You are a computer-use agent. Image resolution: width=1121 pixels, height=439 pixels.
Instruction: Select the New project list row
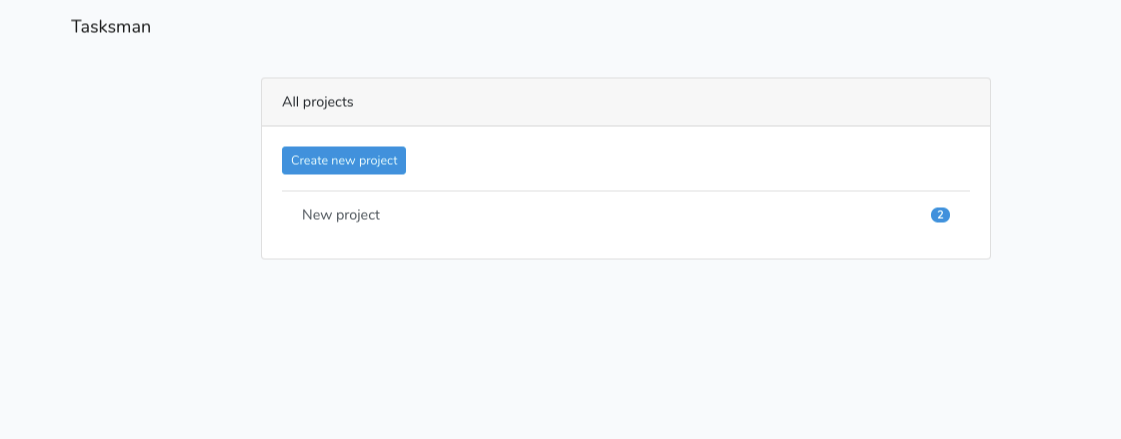point(626,214)
